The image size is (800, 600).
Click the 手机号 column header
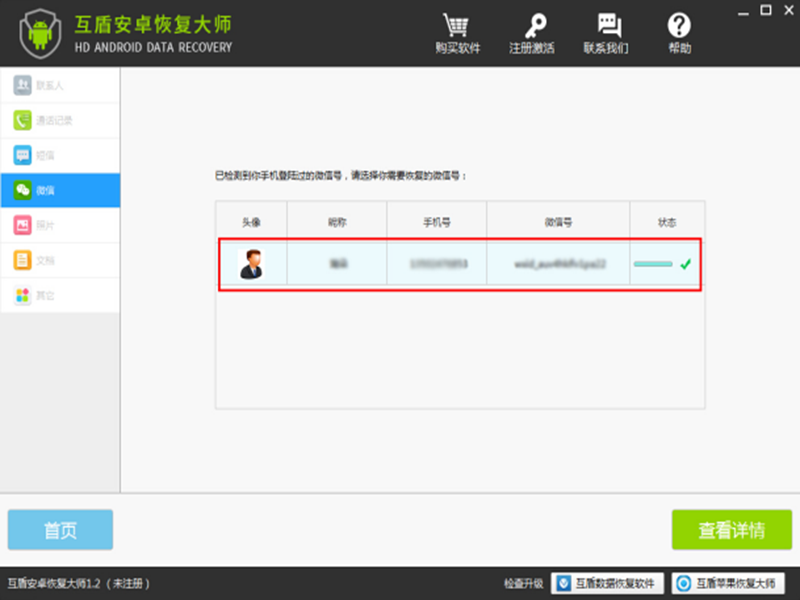click(x=437, y=222)
